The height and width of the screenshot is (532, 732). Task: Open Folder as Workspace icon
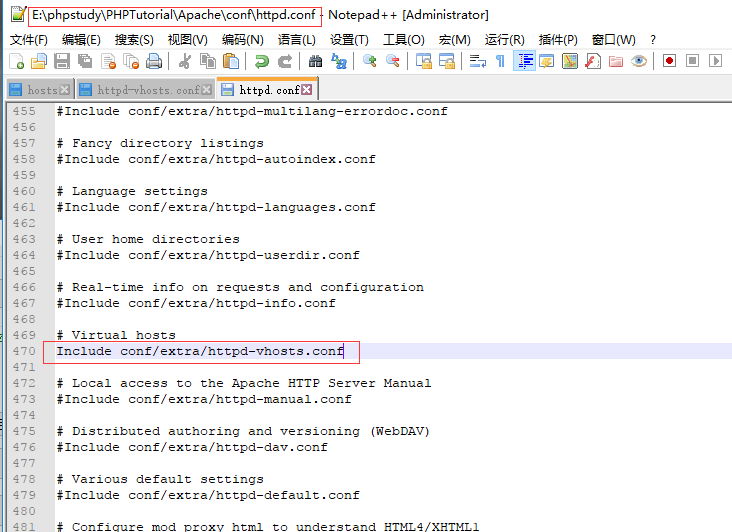pyautogui.click(x=616, y=61)
